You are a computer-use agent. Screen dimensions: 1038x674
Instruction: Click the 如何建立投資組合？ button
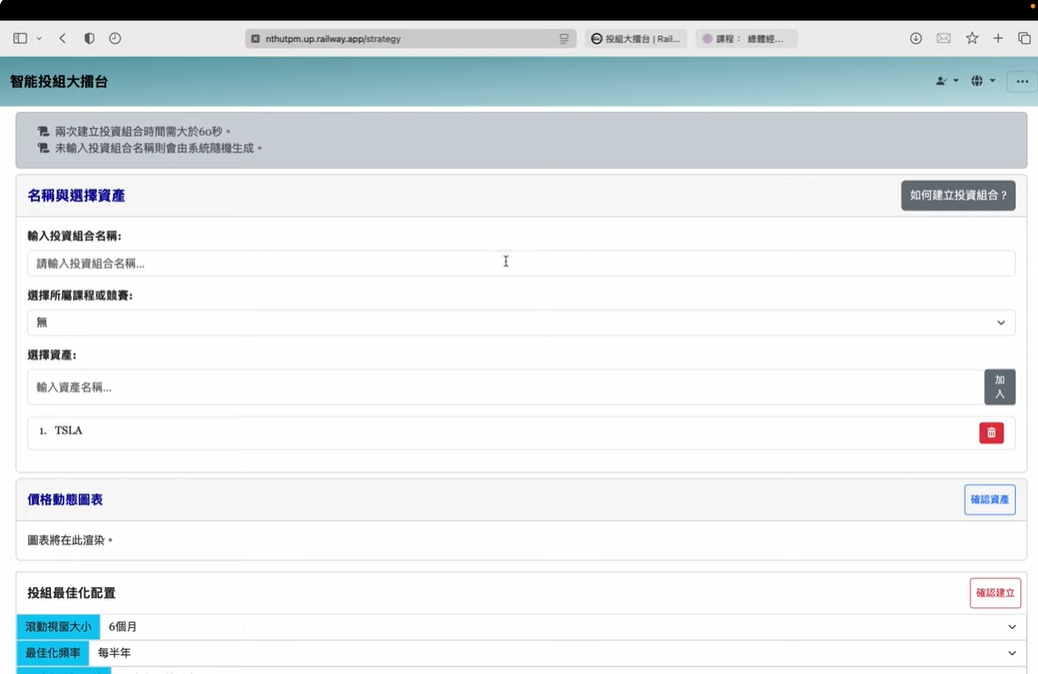coord(957,196)
